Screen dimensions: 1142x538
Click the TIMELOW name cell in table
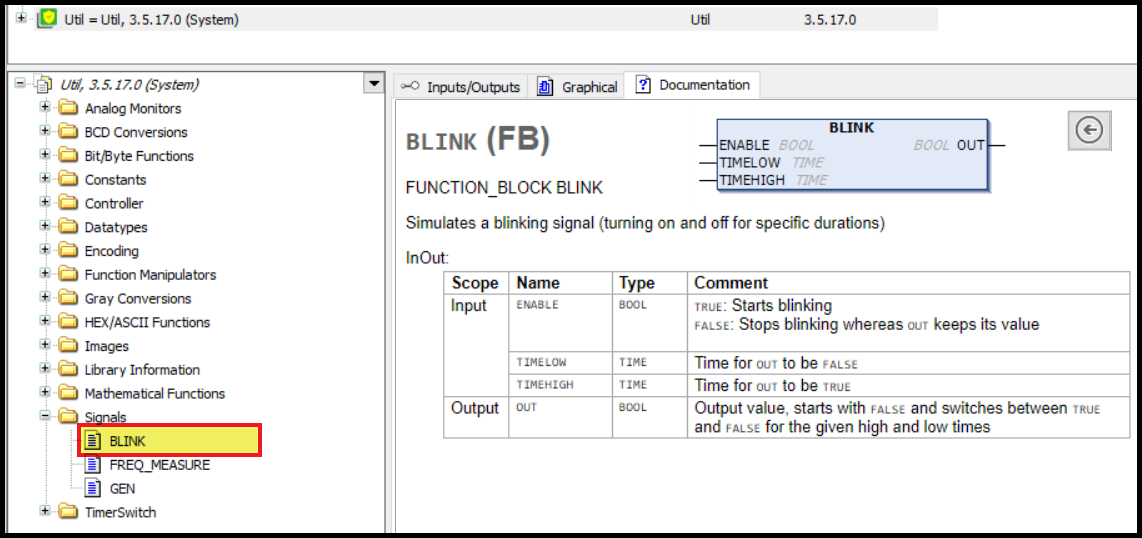(560, 363)
